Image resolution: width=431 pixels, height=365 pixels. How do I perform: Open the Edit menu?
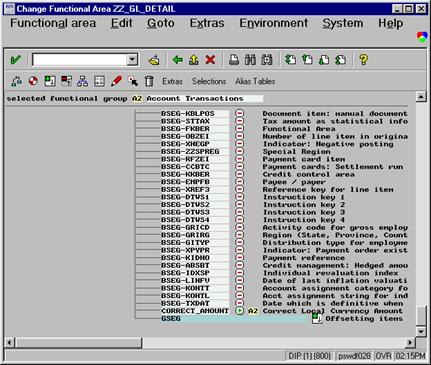pyautogui.click(x=121, y=23)
